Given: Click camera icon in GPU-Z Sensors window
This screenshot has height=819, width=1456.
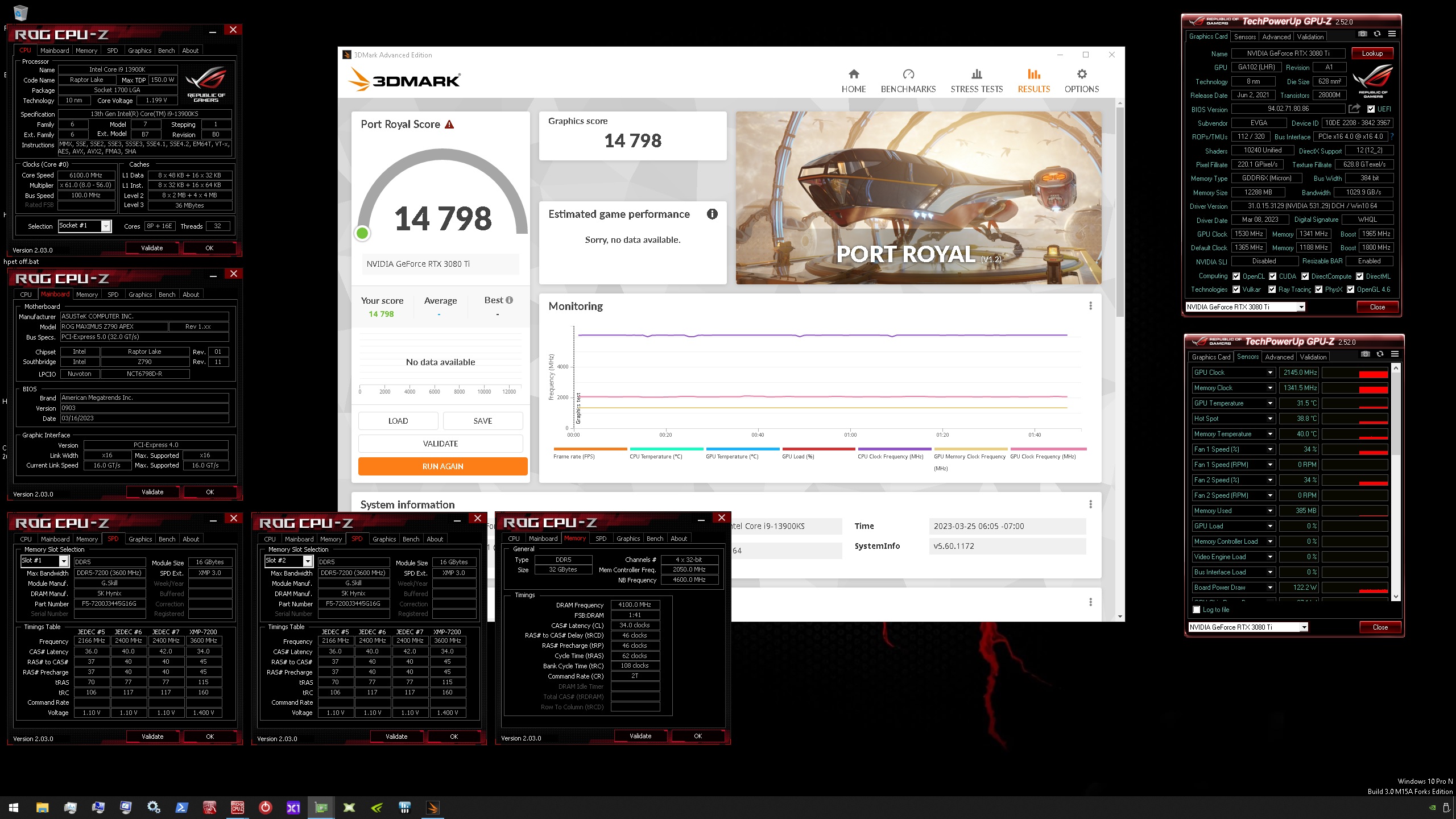Looking at the screenshot, I should [x=1365, y=354].
